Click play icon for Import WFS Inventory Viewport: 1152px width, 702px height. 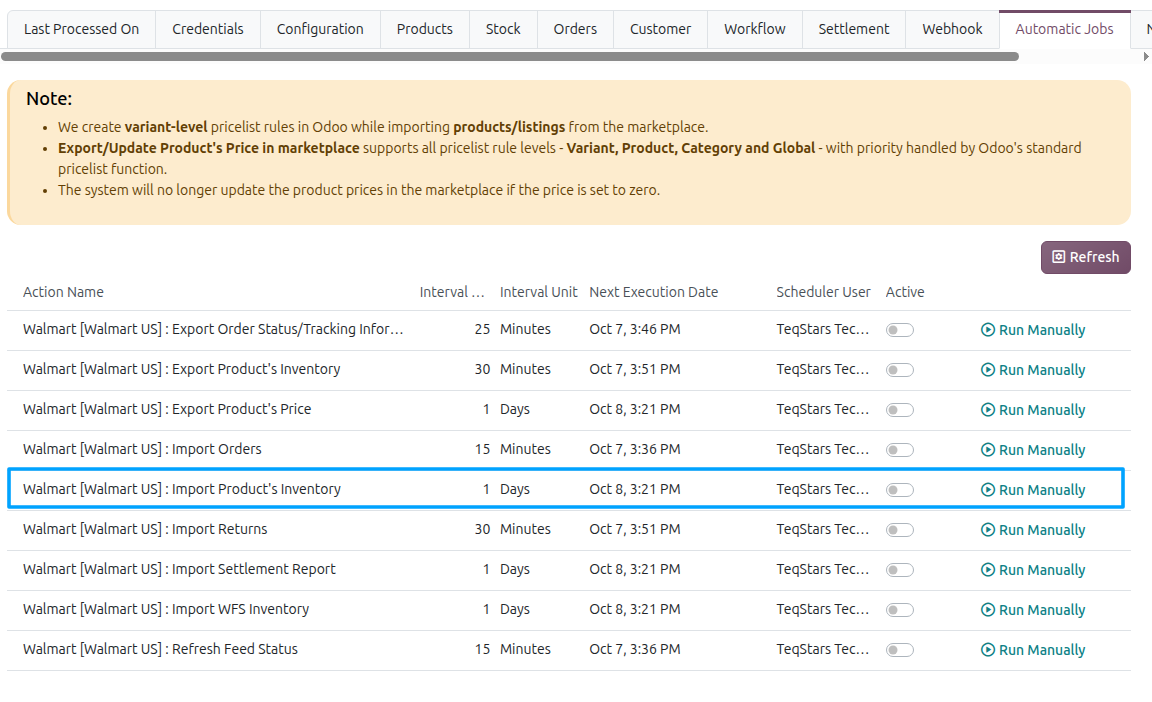coord(988,609)
